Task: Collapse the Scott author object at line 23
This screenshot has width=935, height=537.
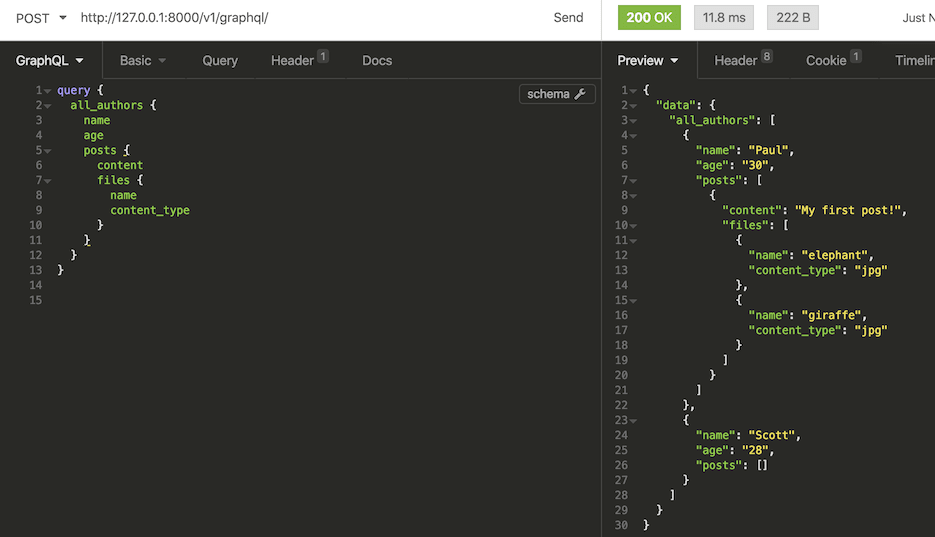Action: (x=633, y=421)
